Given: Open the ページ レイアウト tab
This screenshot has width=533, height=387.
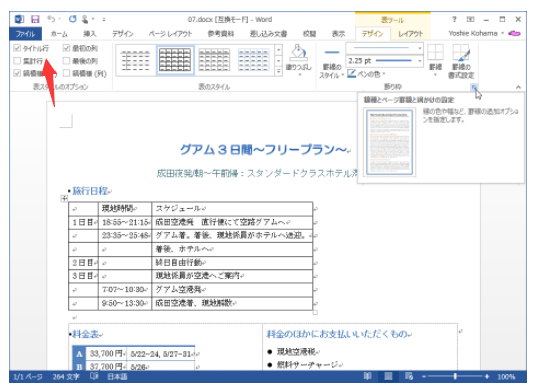Looking at the screenshot, I should [170, 34].
